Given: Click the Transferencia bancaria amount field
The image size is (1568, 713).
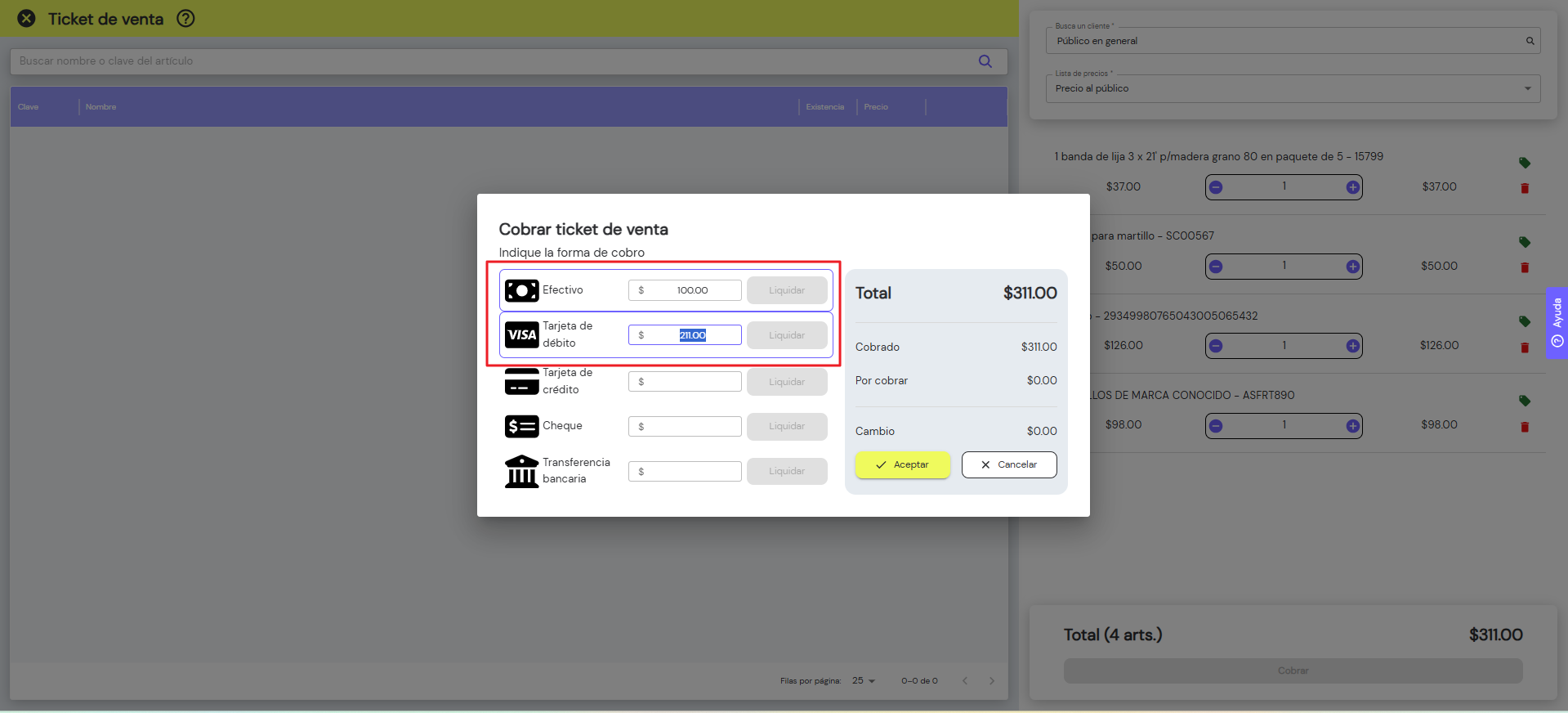Looking at the screenshot, I should (x=685, y=471).
